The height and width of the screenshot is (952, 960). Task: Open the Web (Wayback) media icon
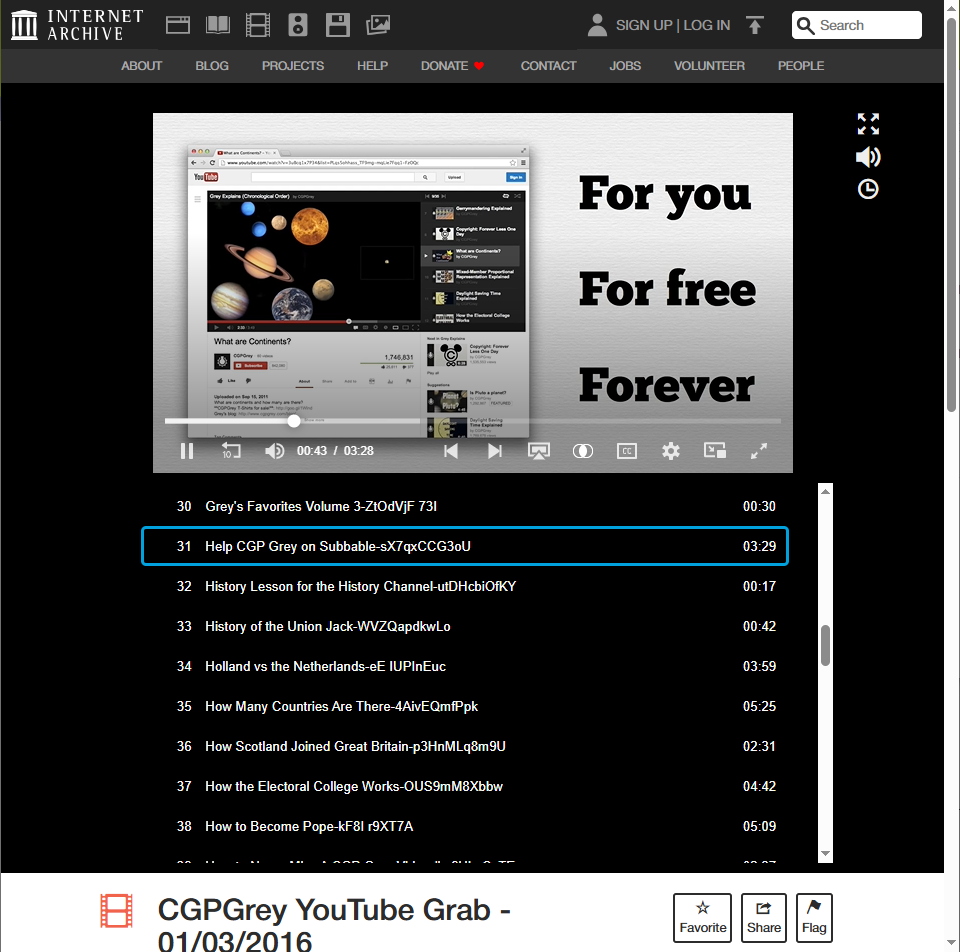click(178, 25)
